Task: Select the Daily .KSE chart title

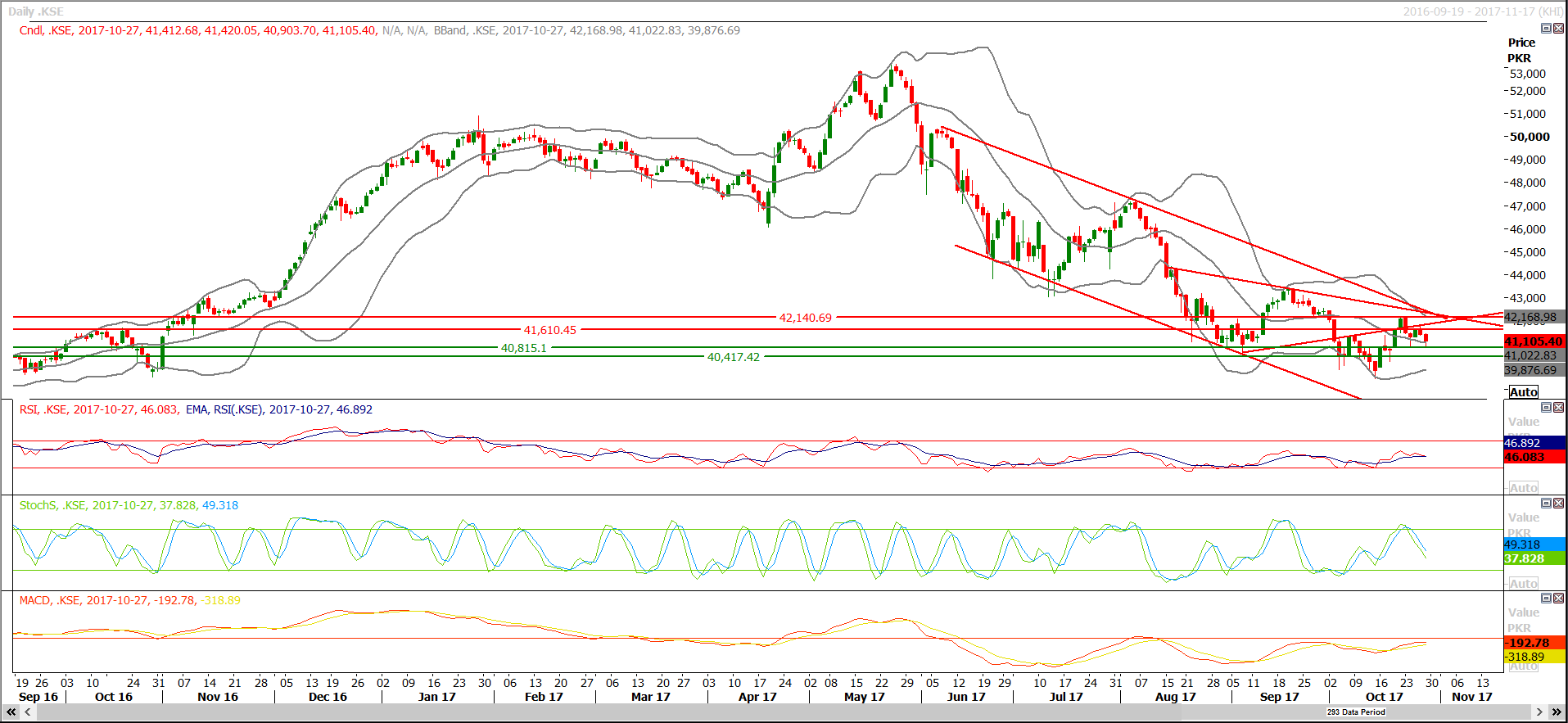Action: pyautogui.click(x=36, y=11)
